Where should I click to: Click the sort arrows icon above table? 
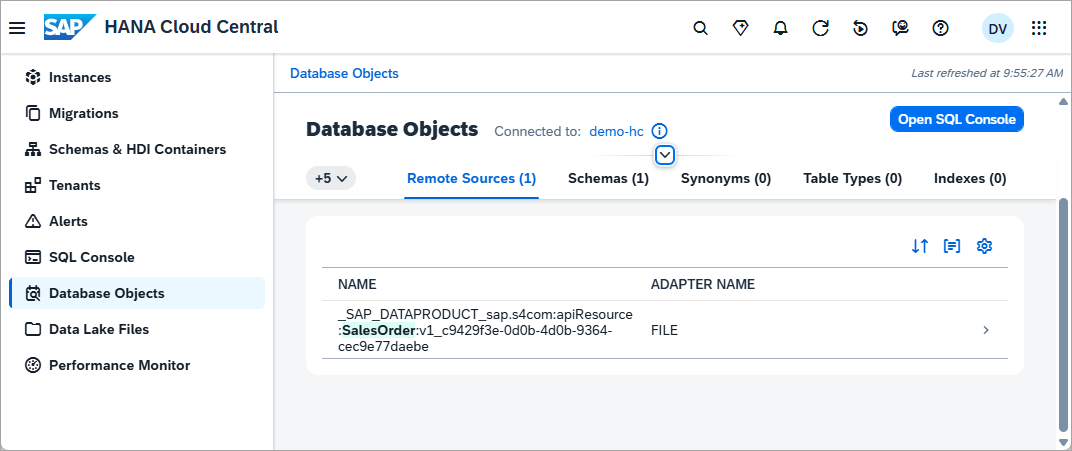pos(920,247)
